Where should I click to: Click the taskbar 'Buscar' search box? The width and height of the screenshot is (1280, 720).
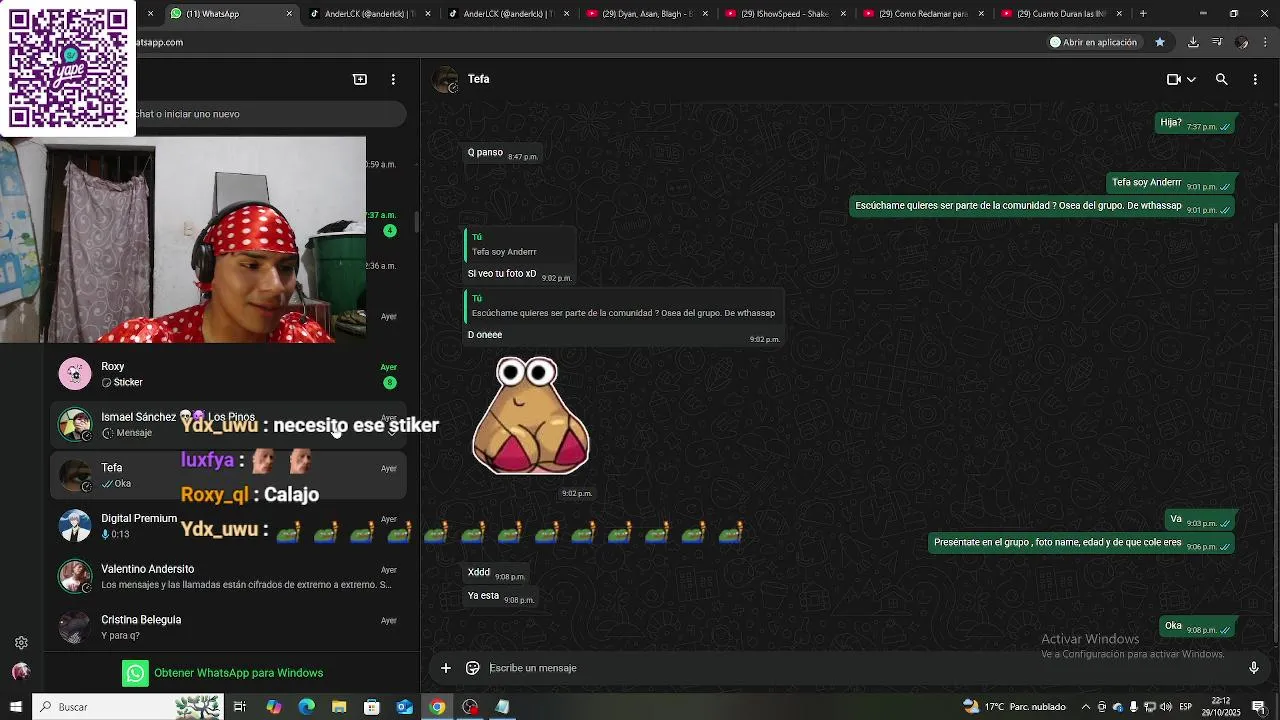pos(128,707)
